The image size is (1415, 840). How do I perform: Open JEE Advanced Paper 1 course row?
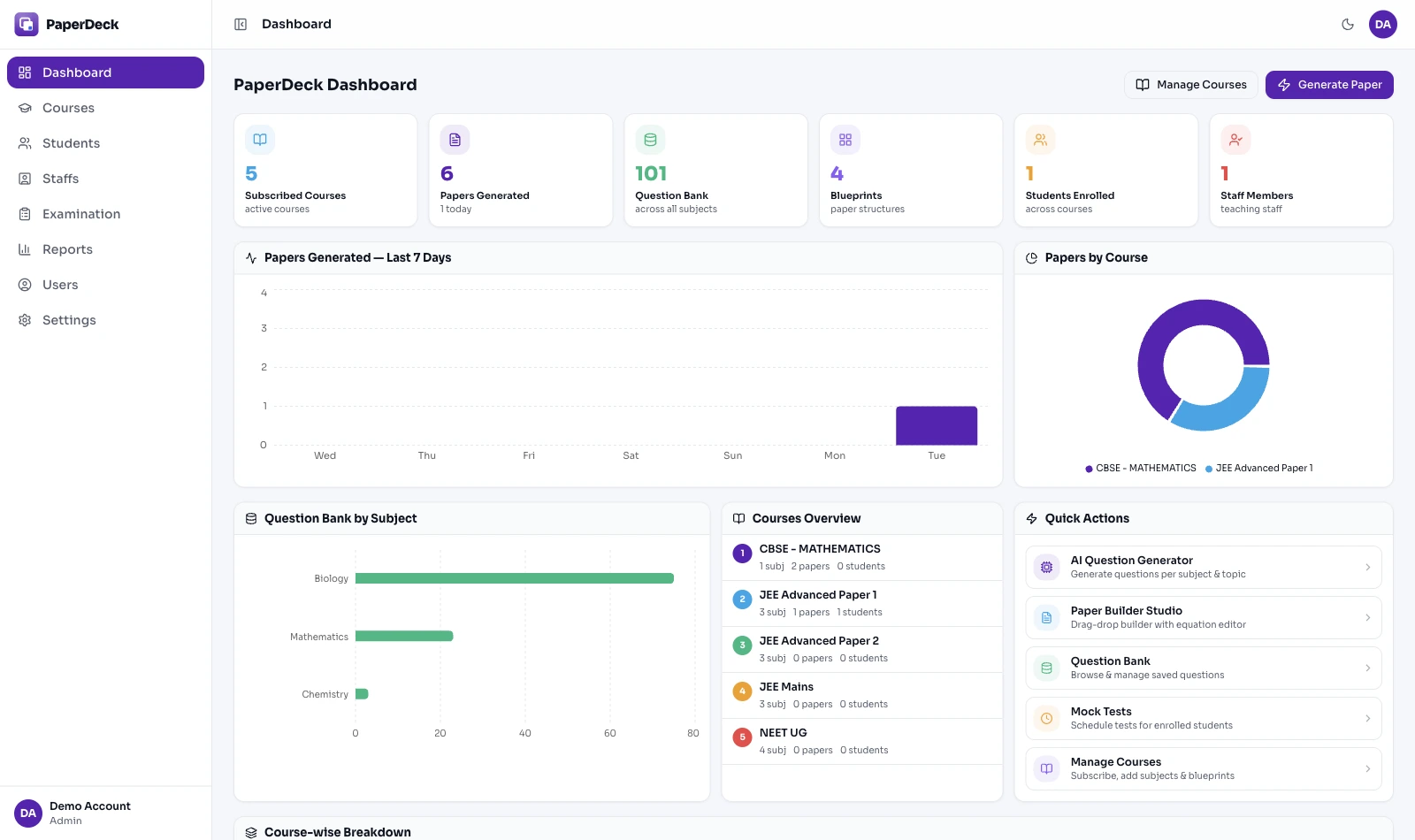(x=862, y=603)
